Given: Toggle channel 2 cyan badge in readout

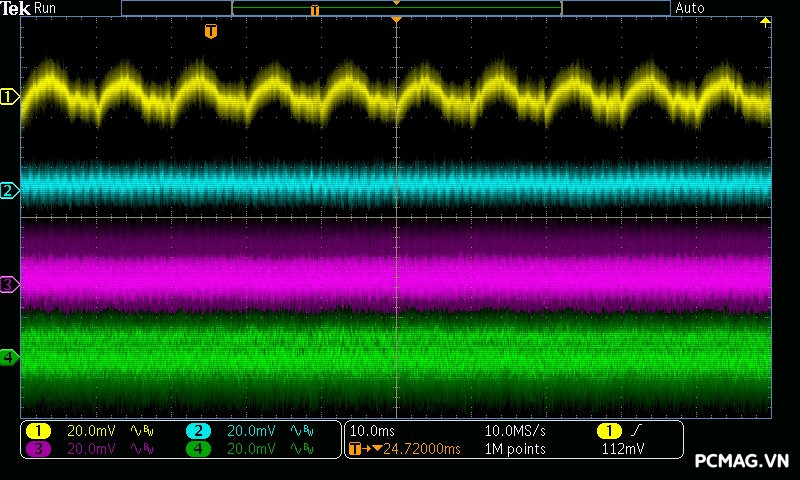Looking at the screenshot, I should coord(198,431).
